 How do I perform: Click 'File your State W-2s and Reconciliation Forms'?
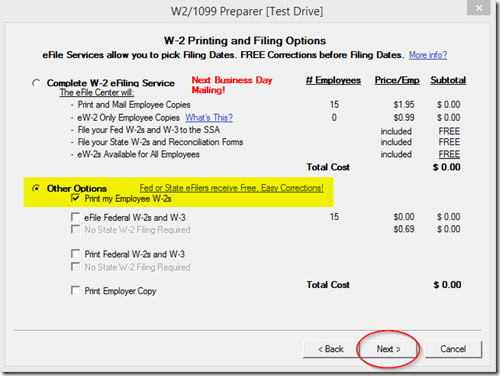[160, 142]
